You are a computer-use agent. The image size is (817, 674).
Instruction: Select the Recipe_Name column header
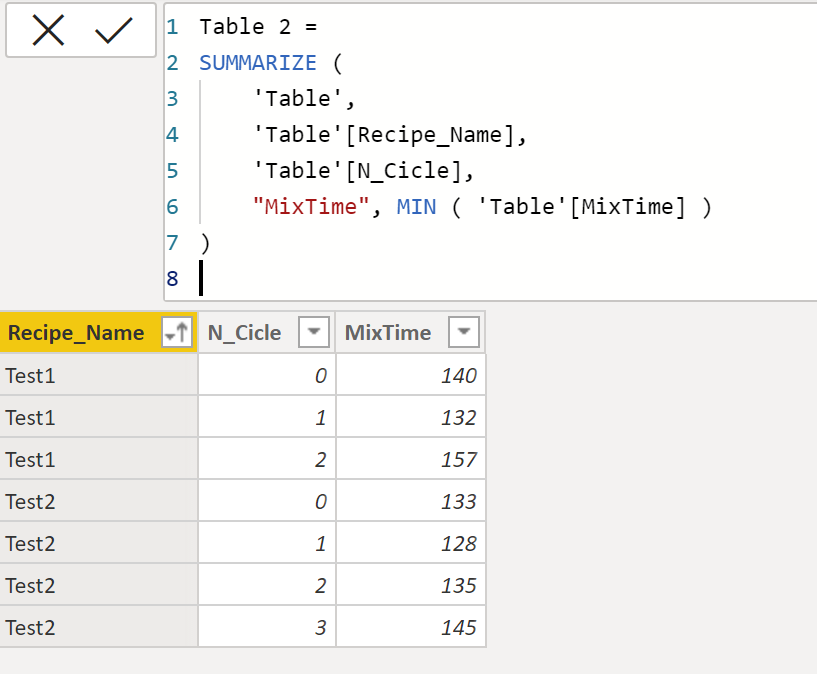98,332
